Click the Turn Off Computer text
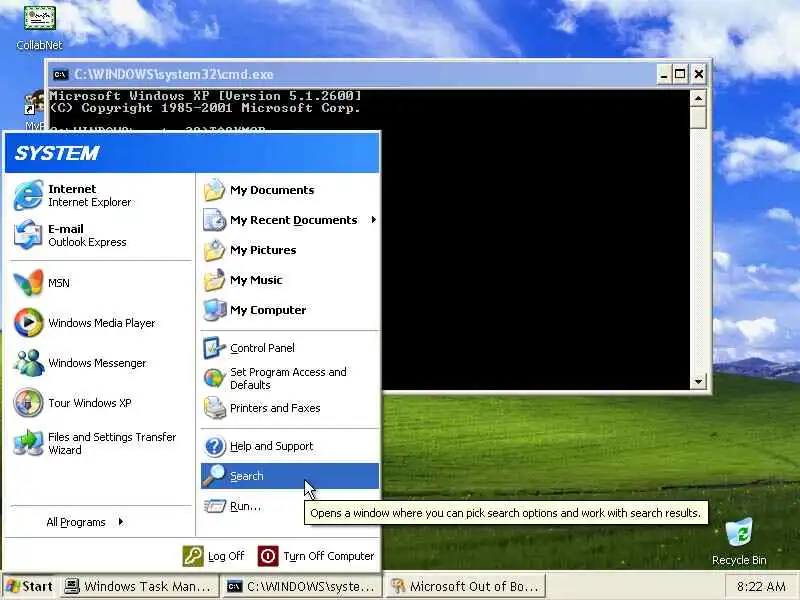Image resolution: width=800 pixels, height=600 pixels. tap(329, 556)
